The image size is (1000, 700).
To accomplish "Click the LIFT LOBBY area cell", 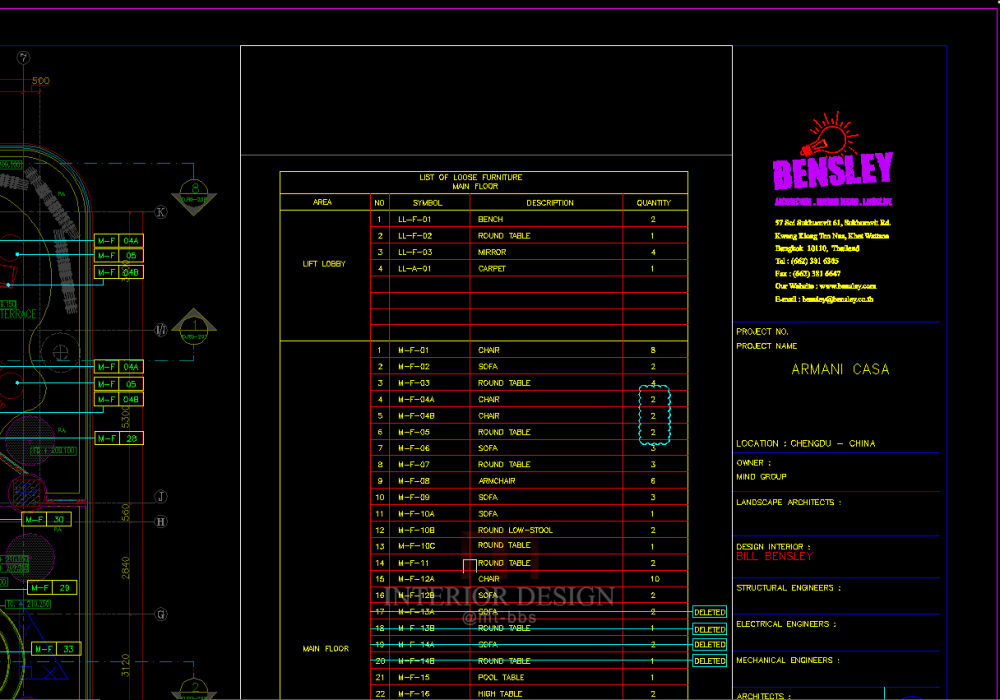I will pos(324,264).
